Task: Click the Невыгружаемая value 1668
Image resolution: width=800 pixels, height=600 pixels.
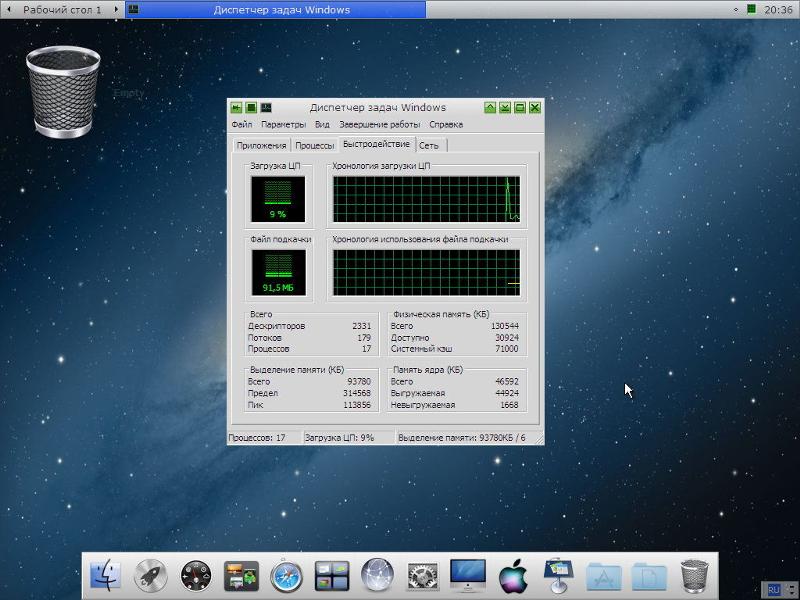Action: tap(509, 405)
